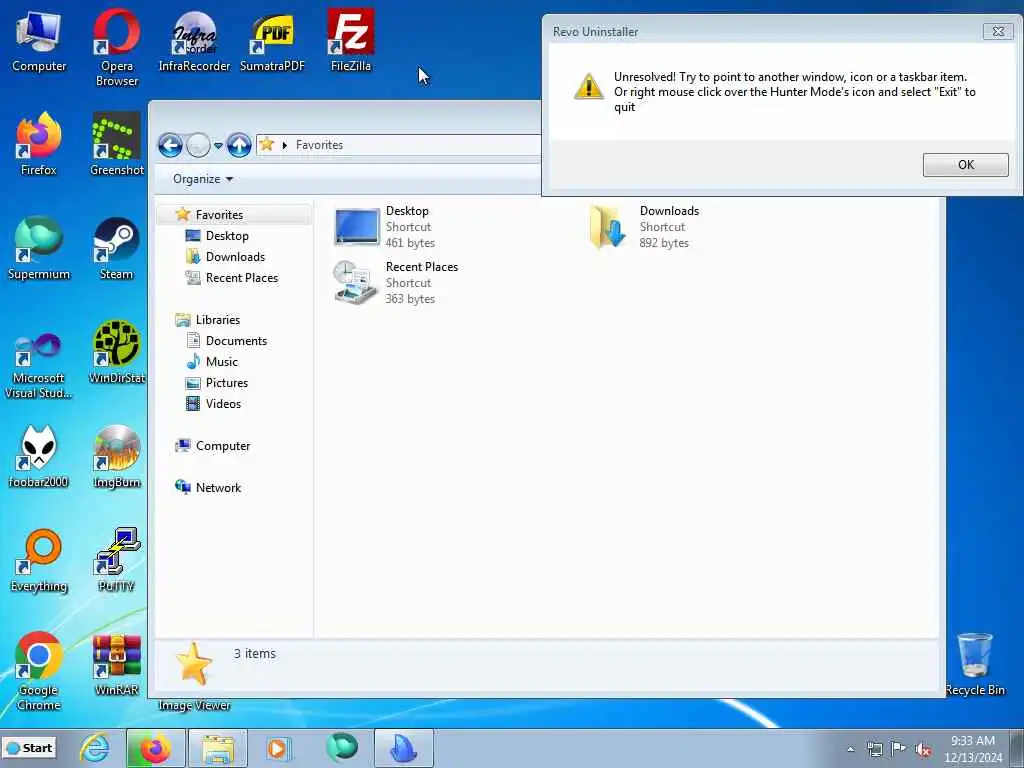
Task: Click the Favorites address bar field
Action: [x=398, y=145]
